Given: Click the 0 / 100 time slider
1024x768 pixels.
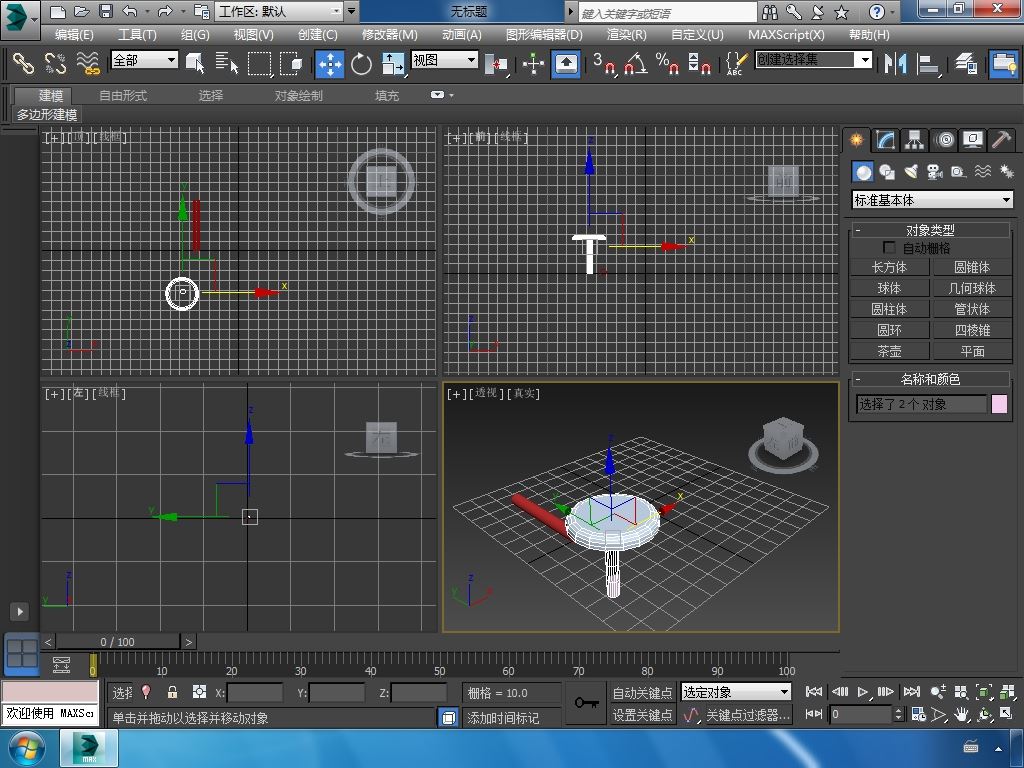Looking at the screenshot, I should 118,642.
